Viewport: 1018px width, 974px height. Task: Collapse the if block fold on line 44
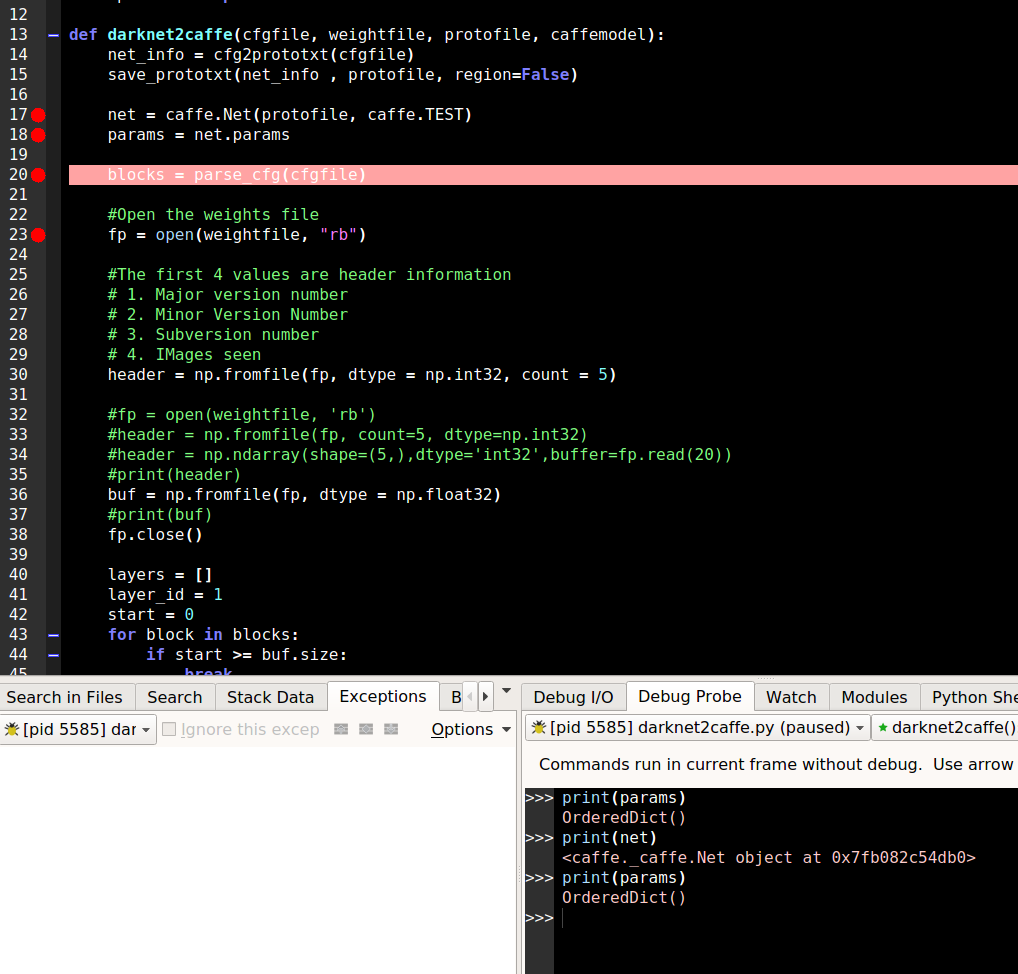click(x=54, y=655)
